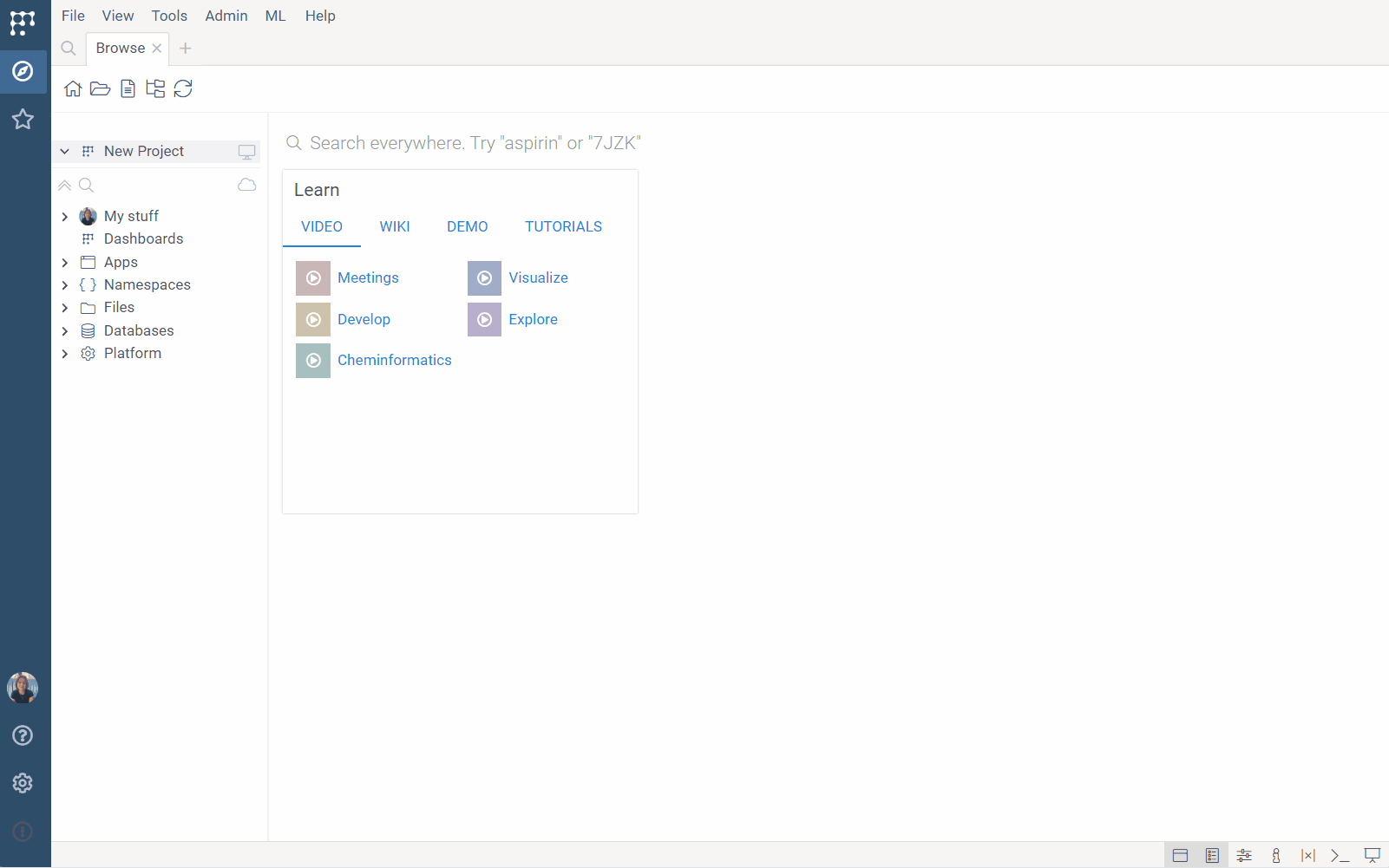Toggle the presentation mode icon beside New Project

247,152
